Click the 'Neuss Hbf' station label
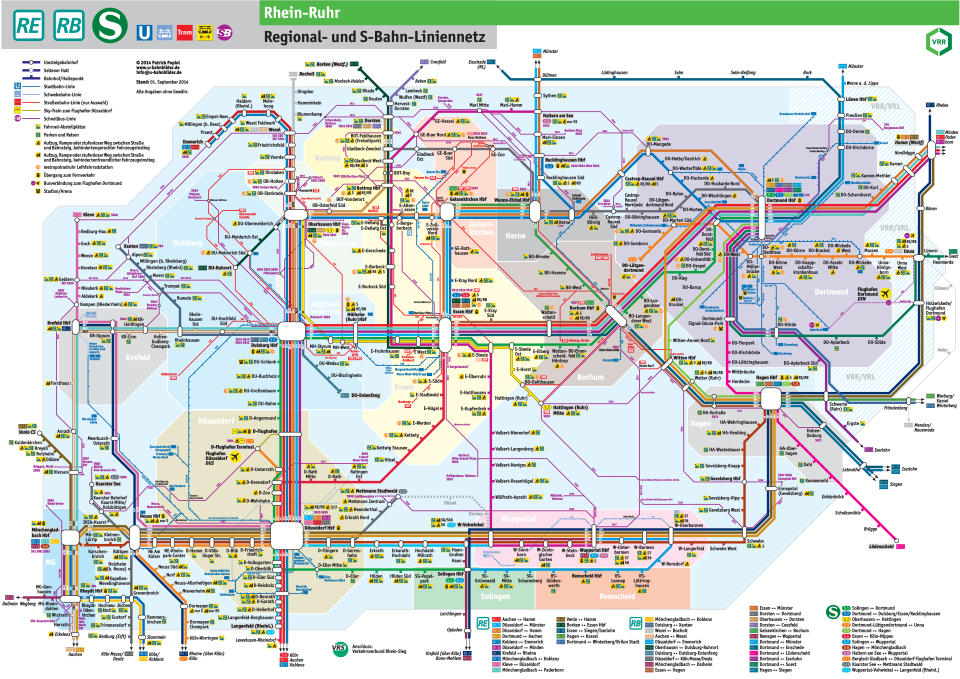Viewport: 960px width, 679px height. (149, 516)
